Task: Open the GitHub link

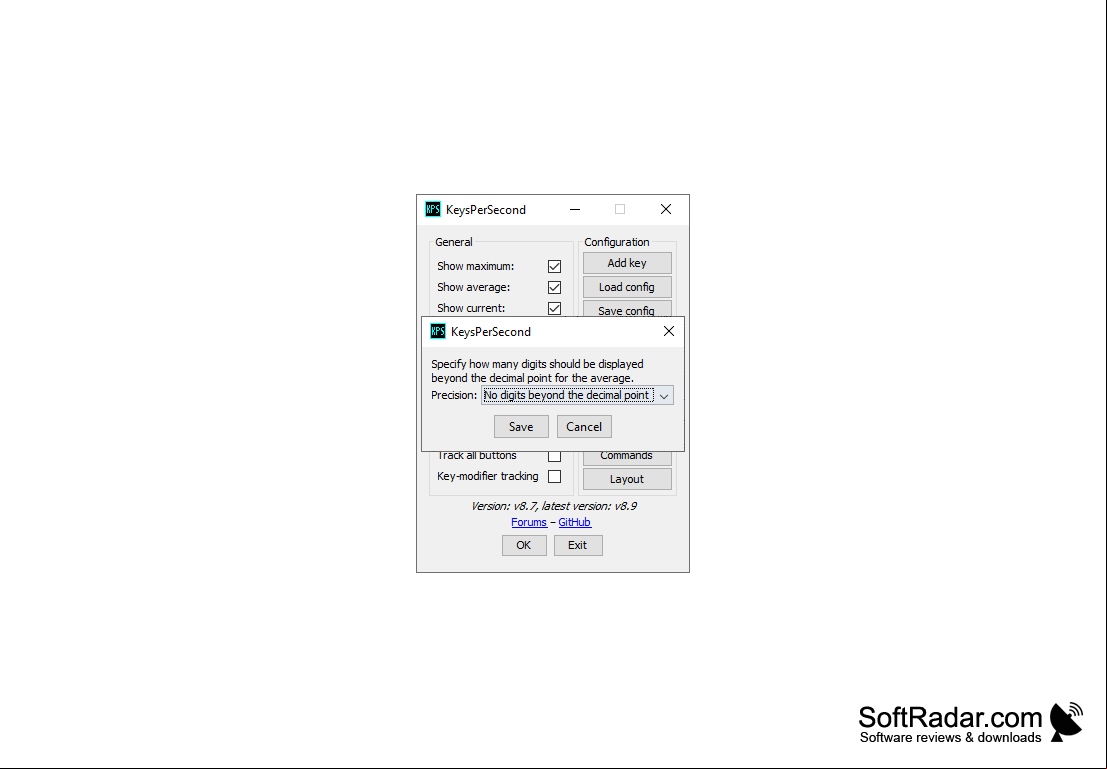Action: (575, 522)
